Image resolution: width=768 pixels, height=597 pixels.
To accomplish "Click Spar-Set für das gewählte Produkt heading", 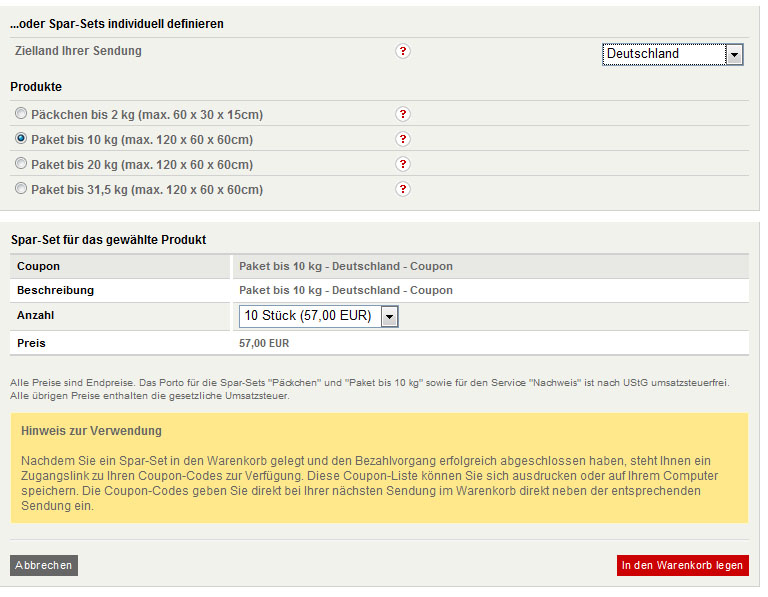I will pyautogui.click(x=108, y=240).
